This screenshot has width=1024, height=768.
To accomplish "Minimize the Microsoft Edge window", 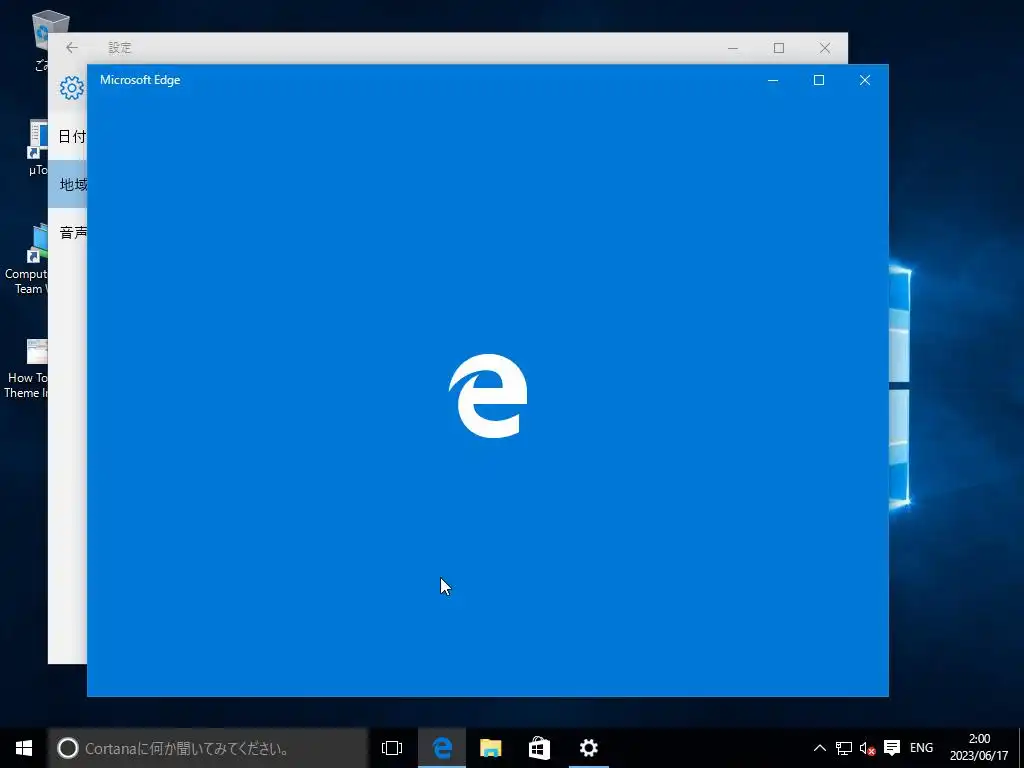I will coord(773,80).
